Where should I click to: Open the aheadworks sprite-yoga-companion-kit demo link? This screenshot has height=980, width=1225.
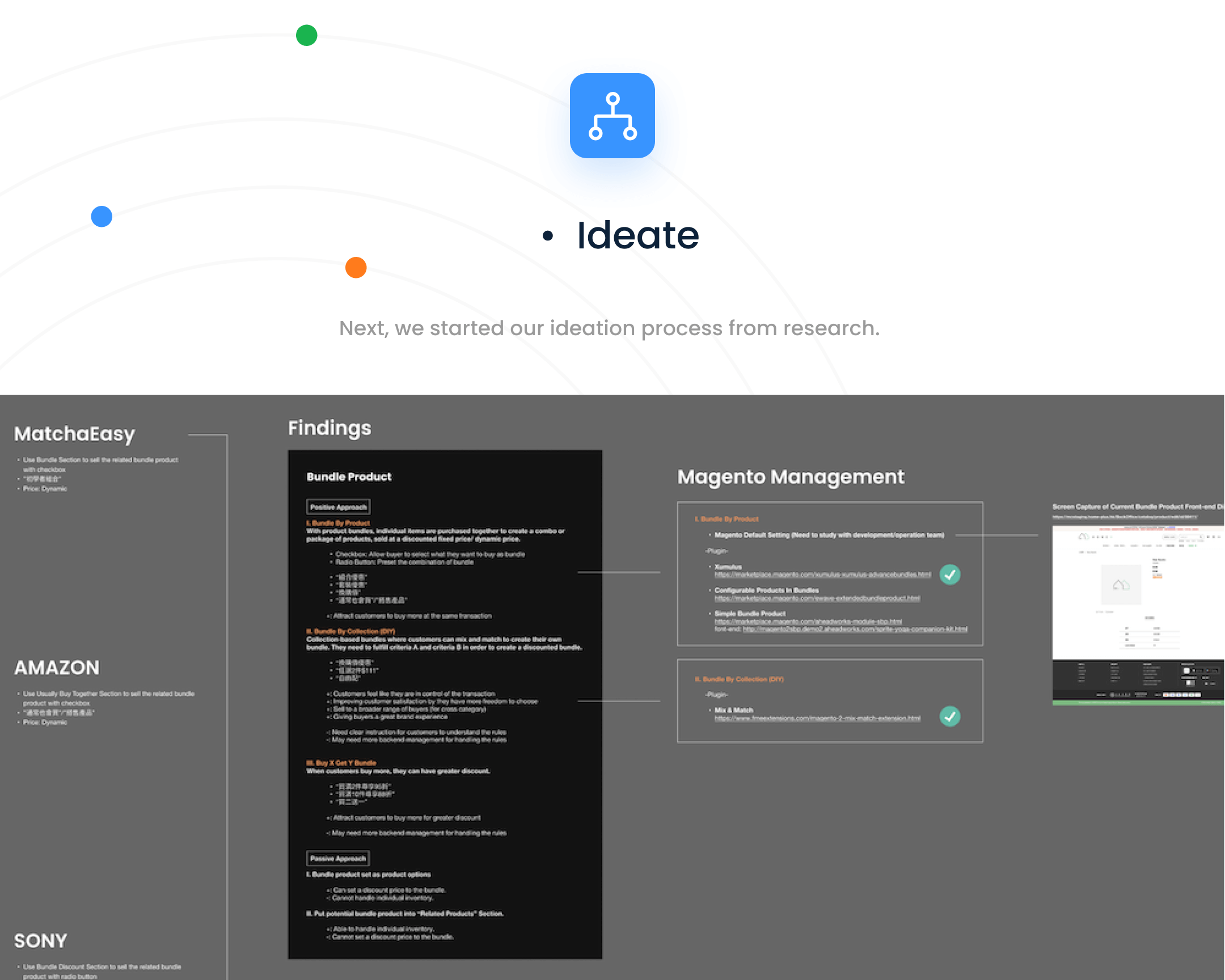(x=855, y=630)
